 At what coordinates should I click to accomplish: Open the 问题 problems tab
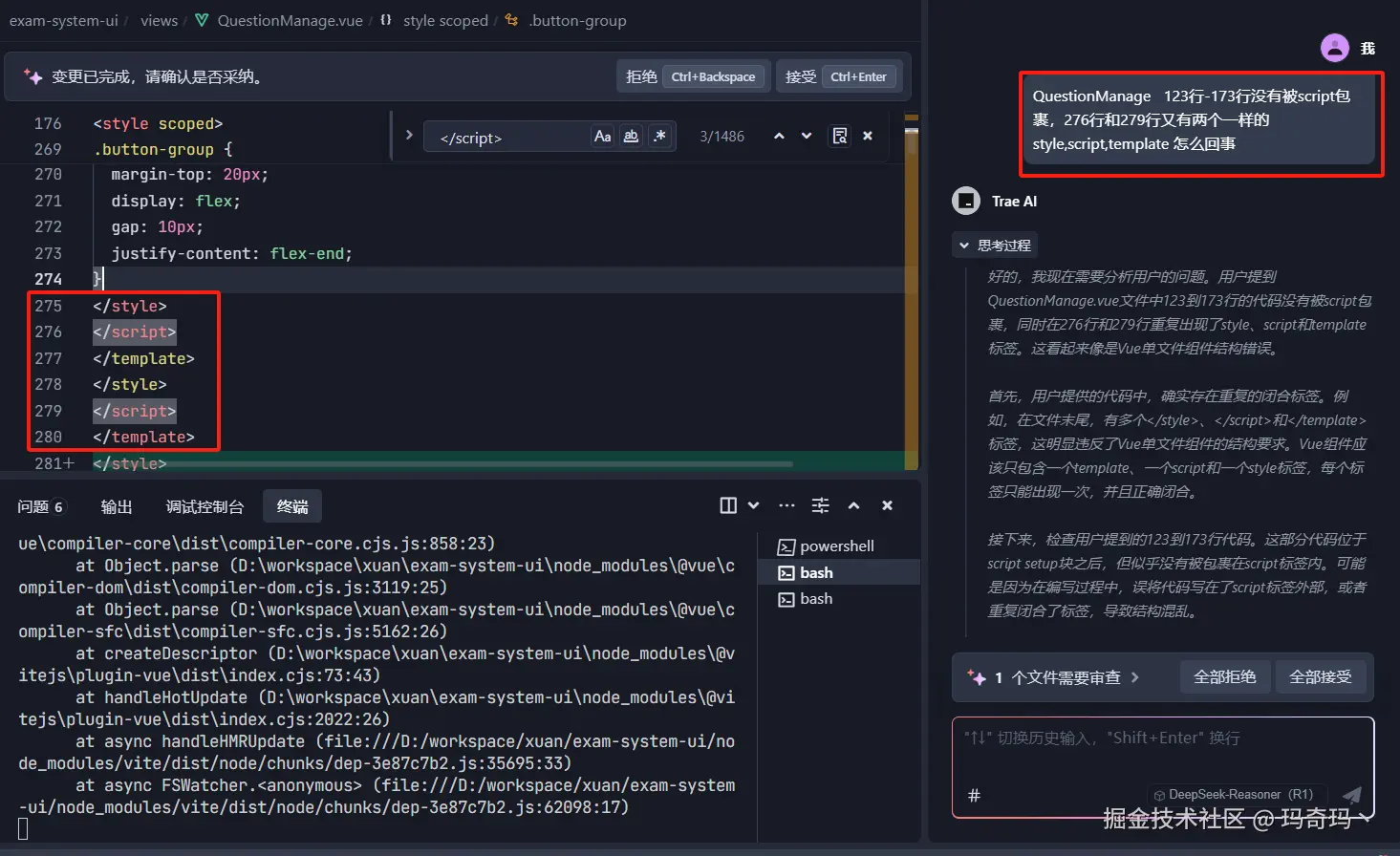point(40,506)
